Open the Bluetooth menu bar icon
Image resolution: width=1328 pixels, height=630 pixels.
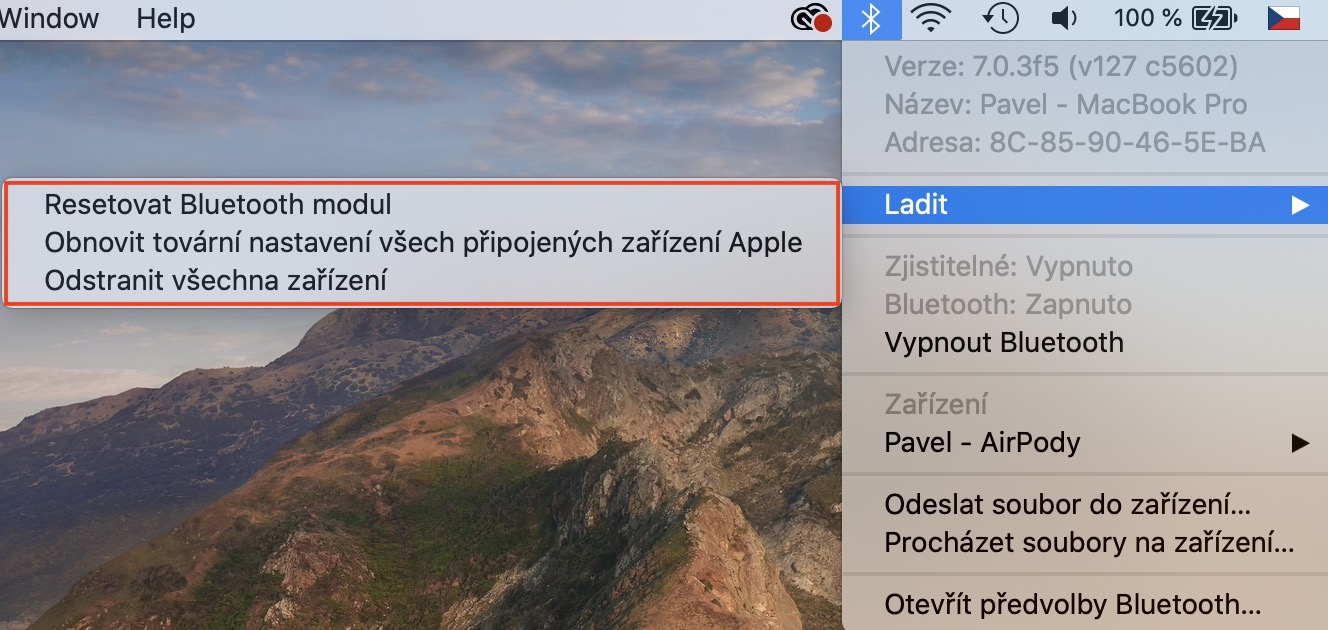point(872,18)
